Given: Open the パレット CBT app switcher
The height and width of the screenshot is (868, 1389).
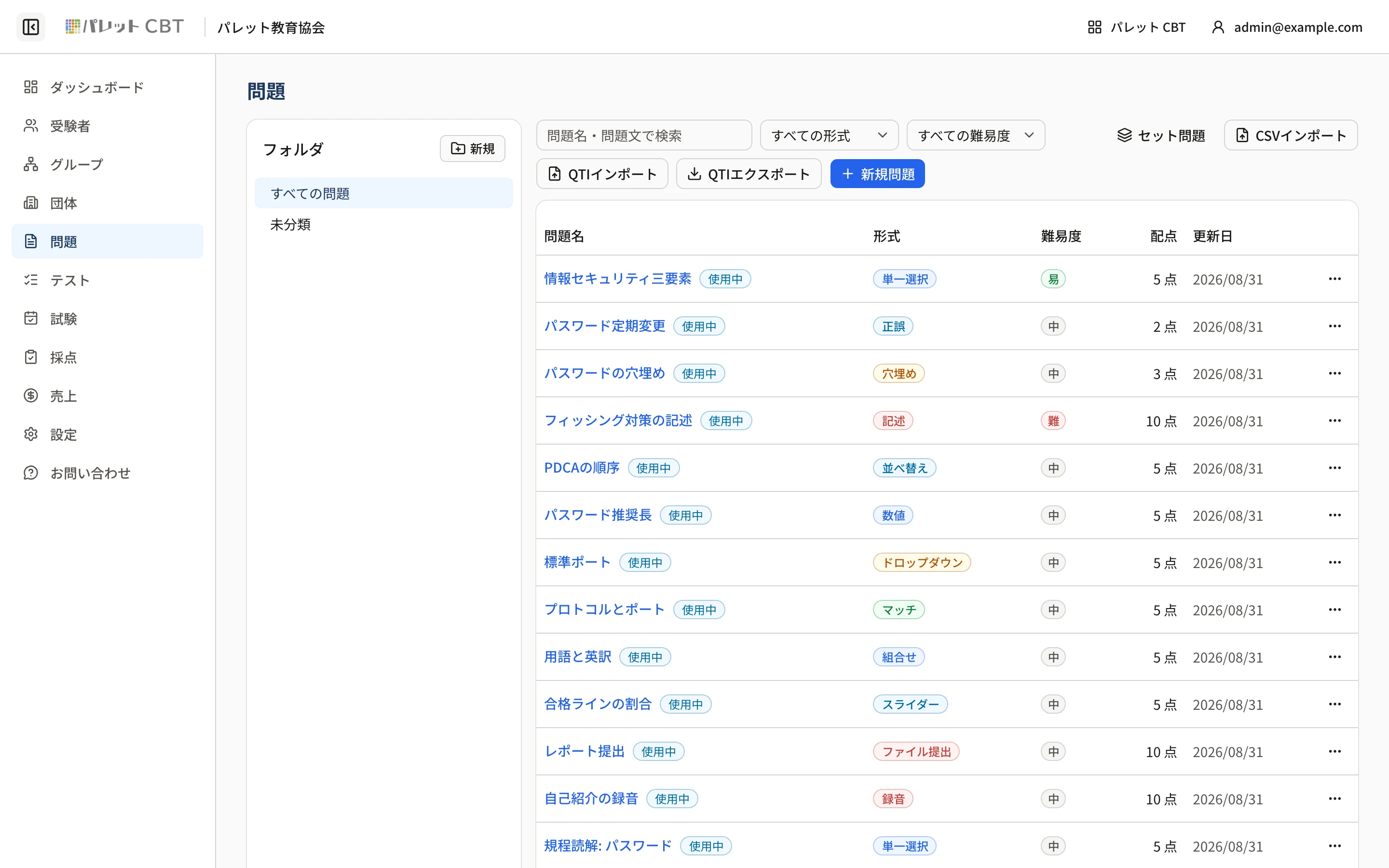Looking at the screenshot, I should (x=1136, y=27).
